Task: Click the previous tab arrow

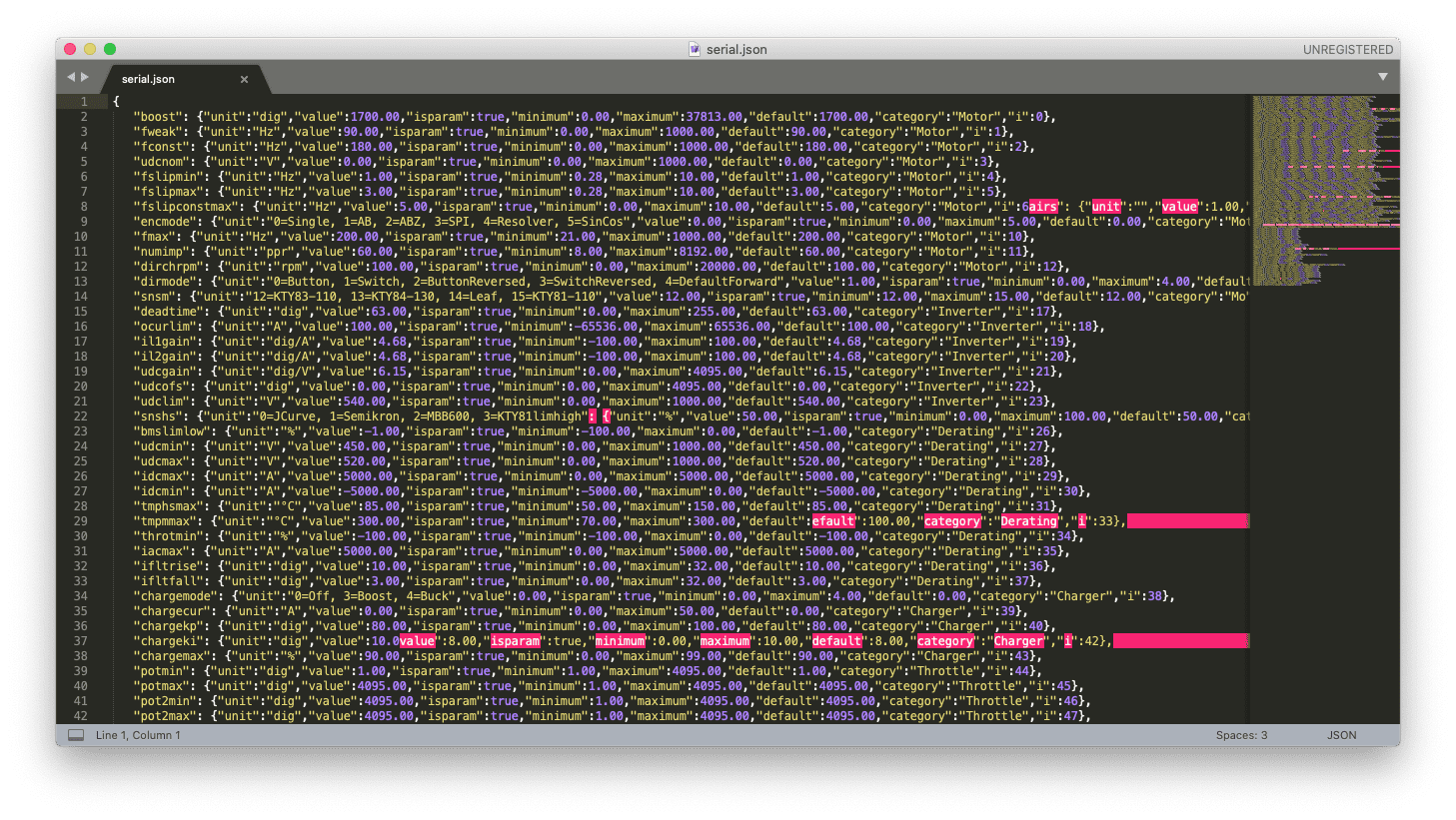Action: [71, 77]
